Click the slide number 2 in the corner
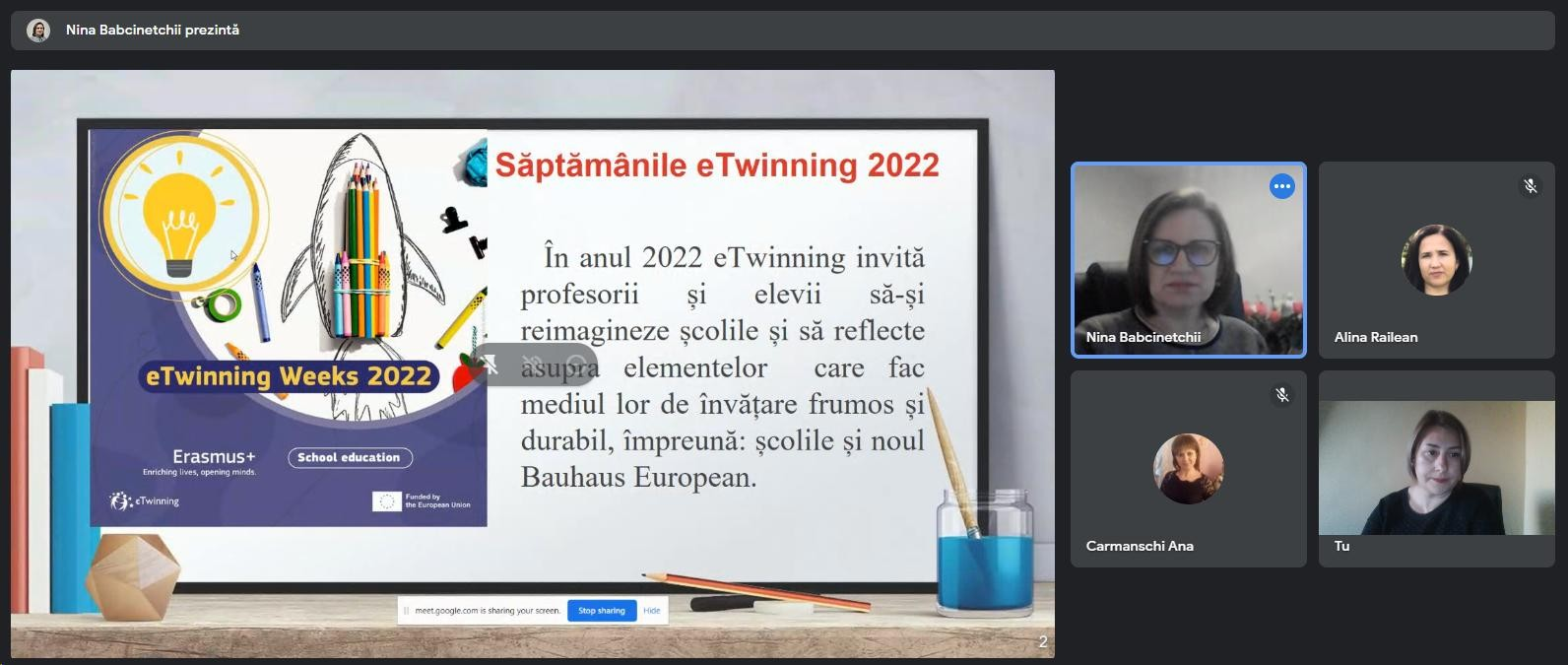 point(1043,642)
